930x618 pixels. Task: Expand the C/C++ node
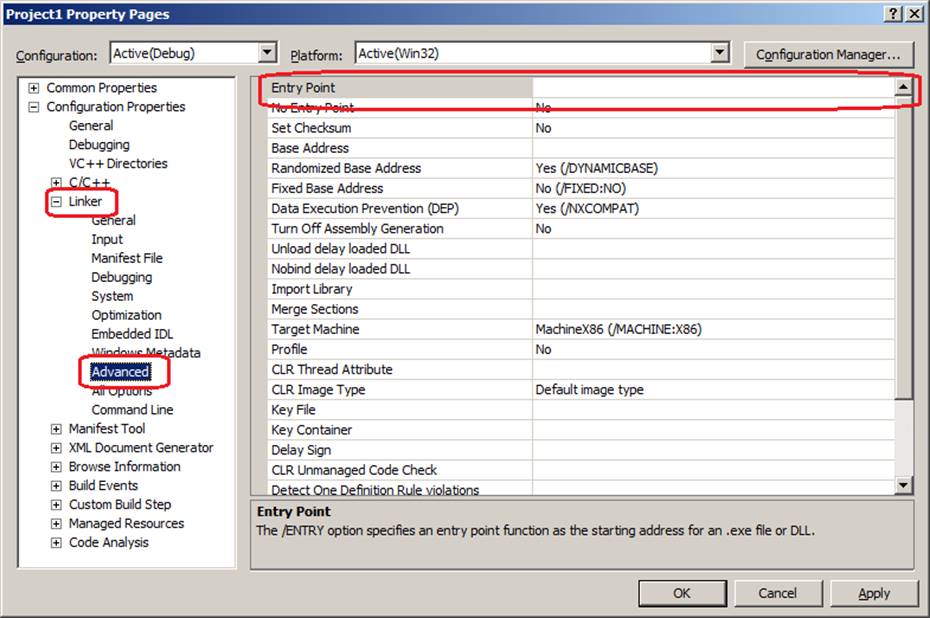(x=56, y=183)
